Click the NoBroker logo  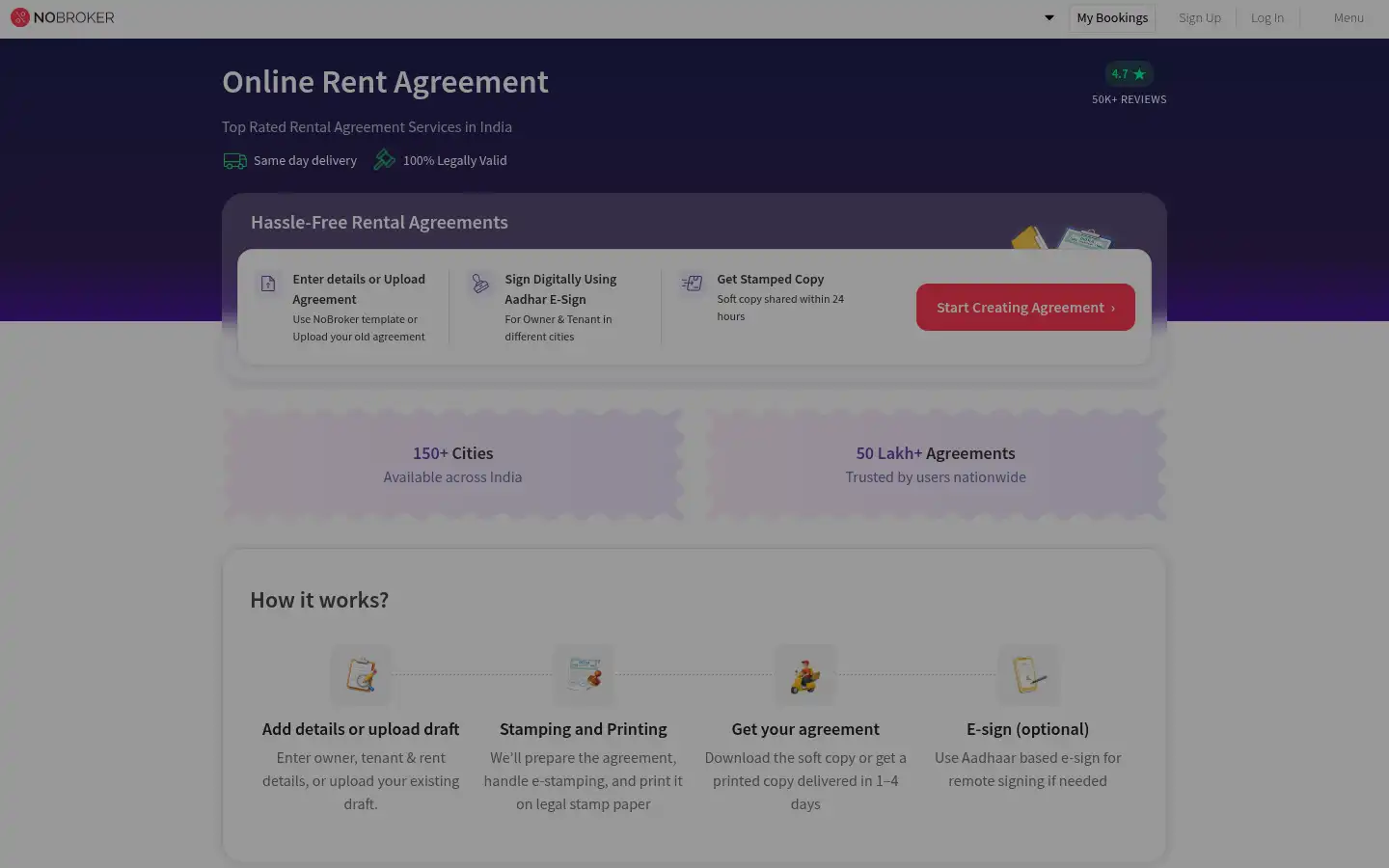pyautogui.click(x=62, y=17)
